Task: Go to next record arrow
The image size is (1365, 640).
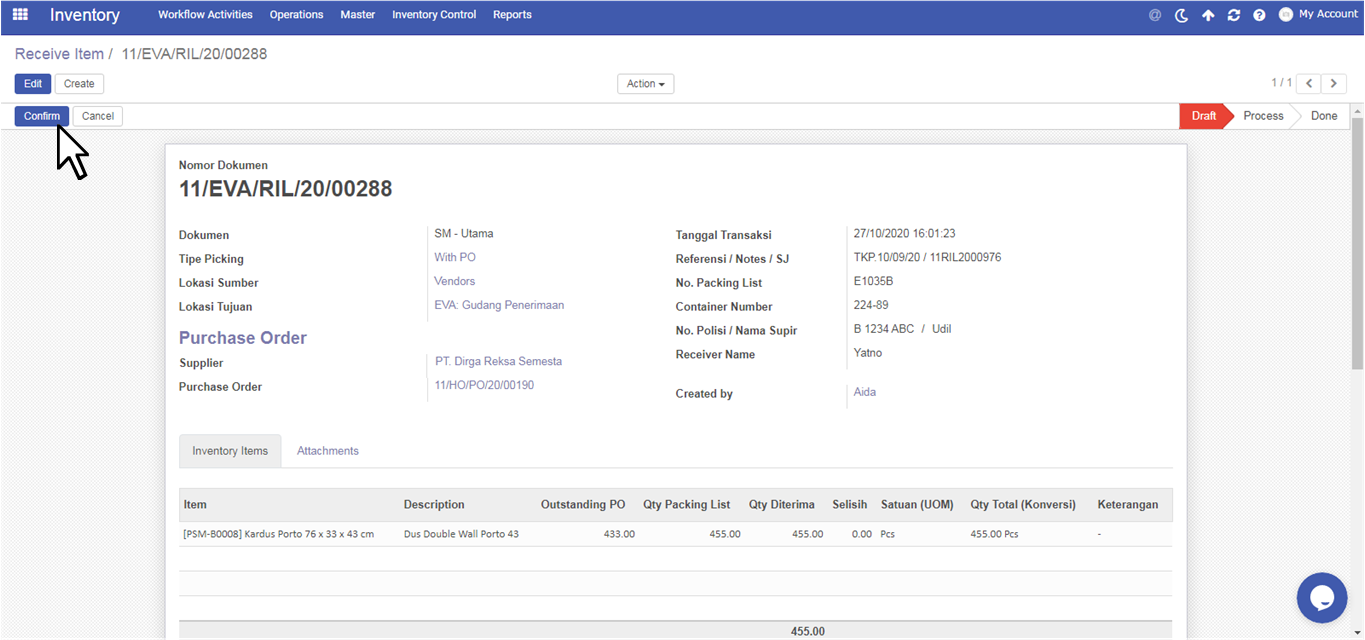Action: [1333, 84]
